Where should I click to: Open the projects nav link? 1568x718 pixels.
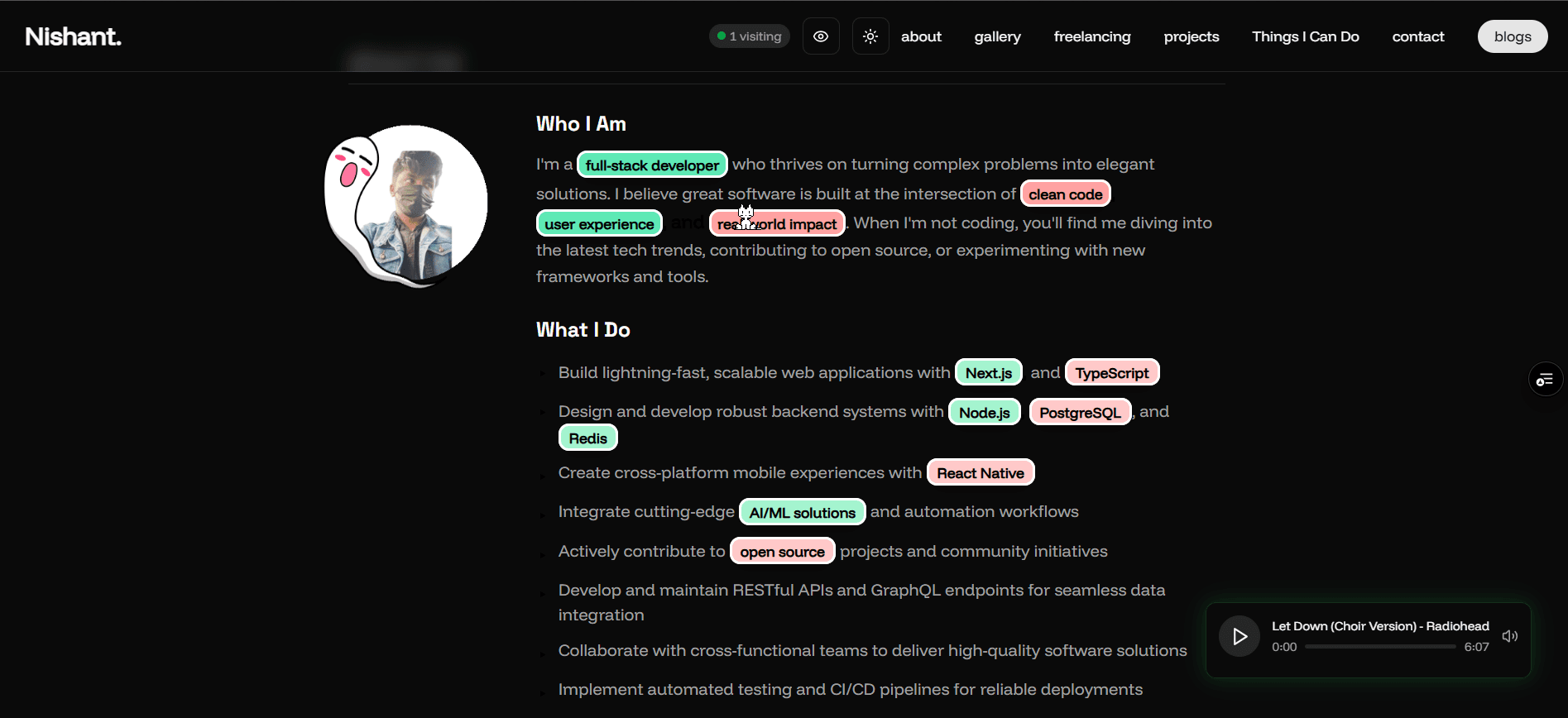(x=1191, y=36)
